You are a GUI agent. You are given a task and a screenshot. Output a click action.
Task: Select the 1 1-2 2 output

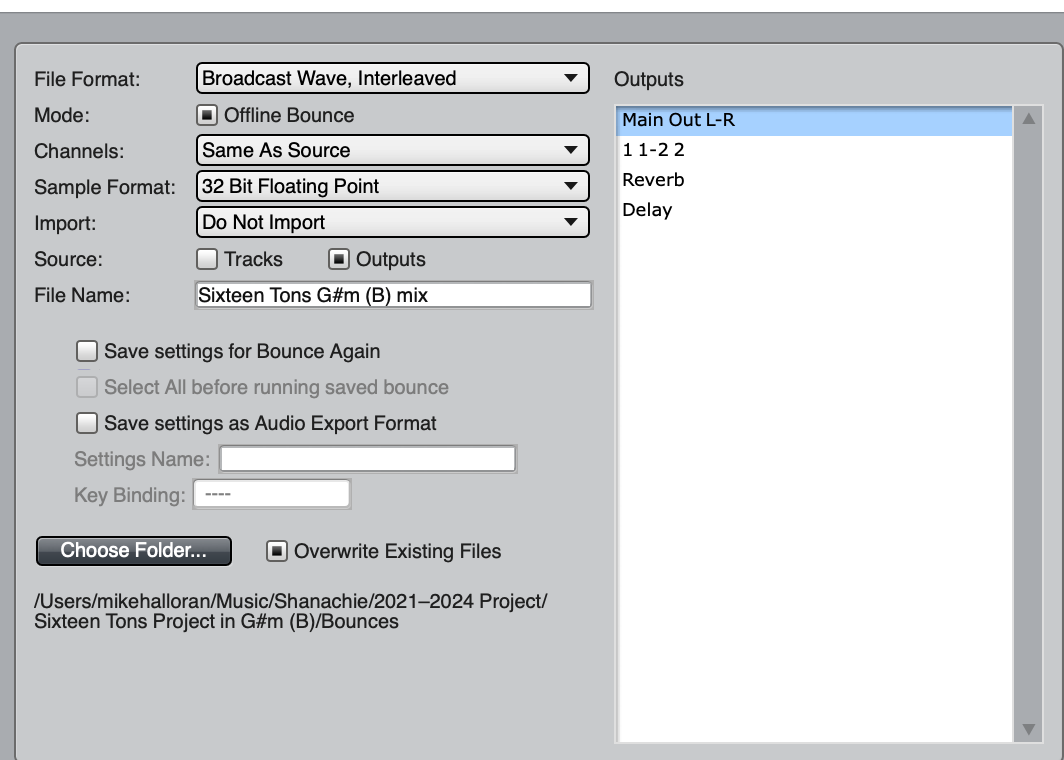pos(814,150)
